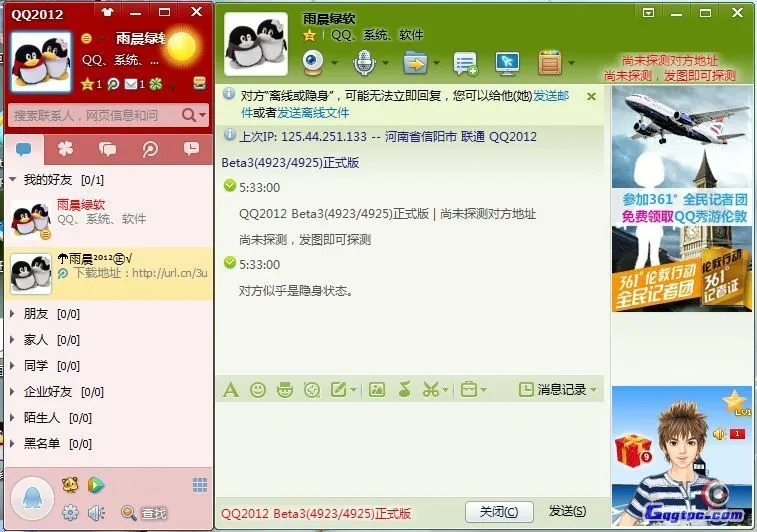Click the screenshot scissors icon
The width and height of the screenshot is (757, 532).
pyautogui.click(x=431, y=389)
